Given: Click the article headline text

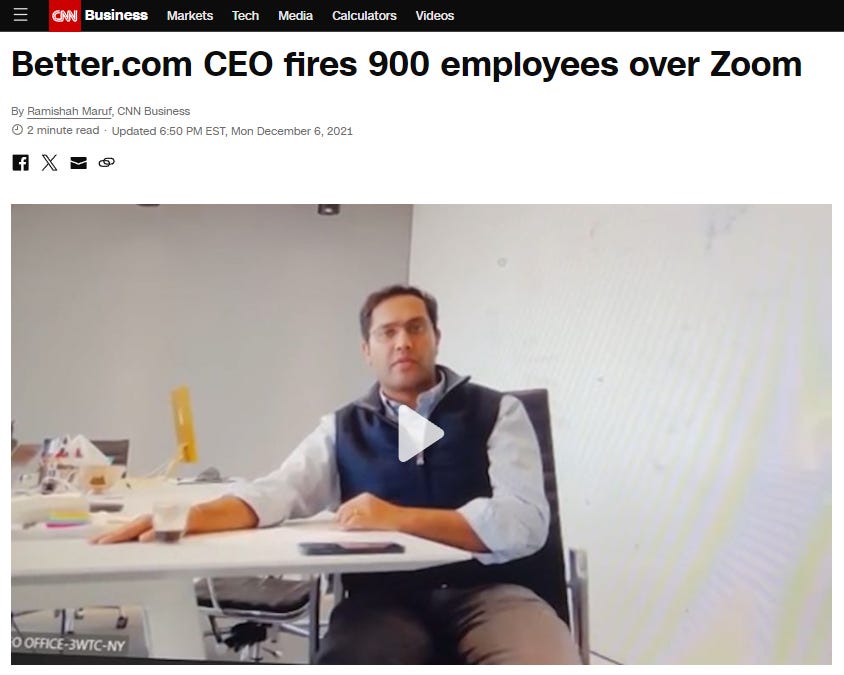Looking at the screenshot, I should click(406, 64).
